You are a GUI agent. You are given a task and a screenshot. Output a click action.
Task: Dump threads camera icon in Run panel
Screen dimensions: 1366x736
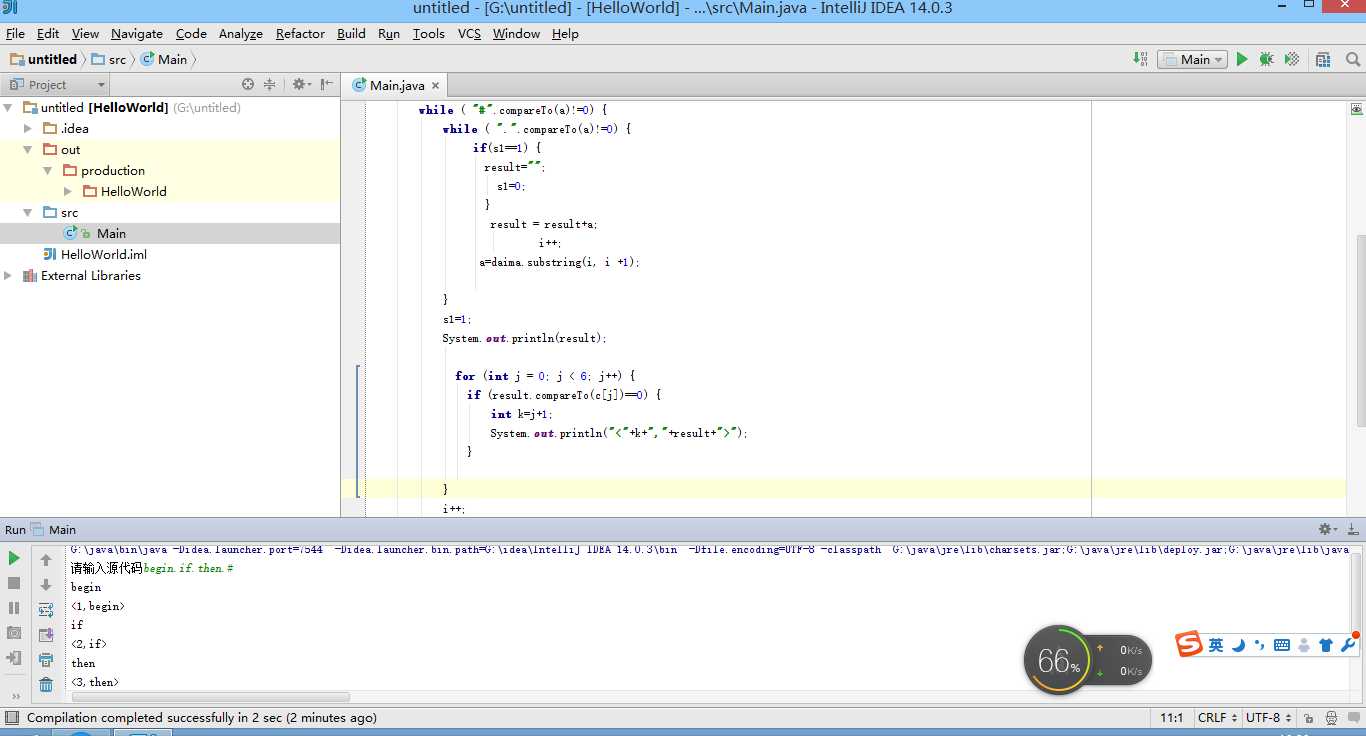tap(14, 633)
